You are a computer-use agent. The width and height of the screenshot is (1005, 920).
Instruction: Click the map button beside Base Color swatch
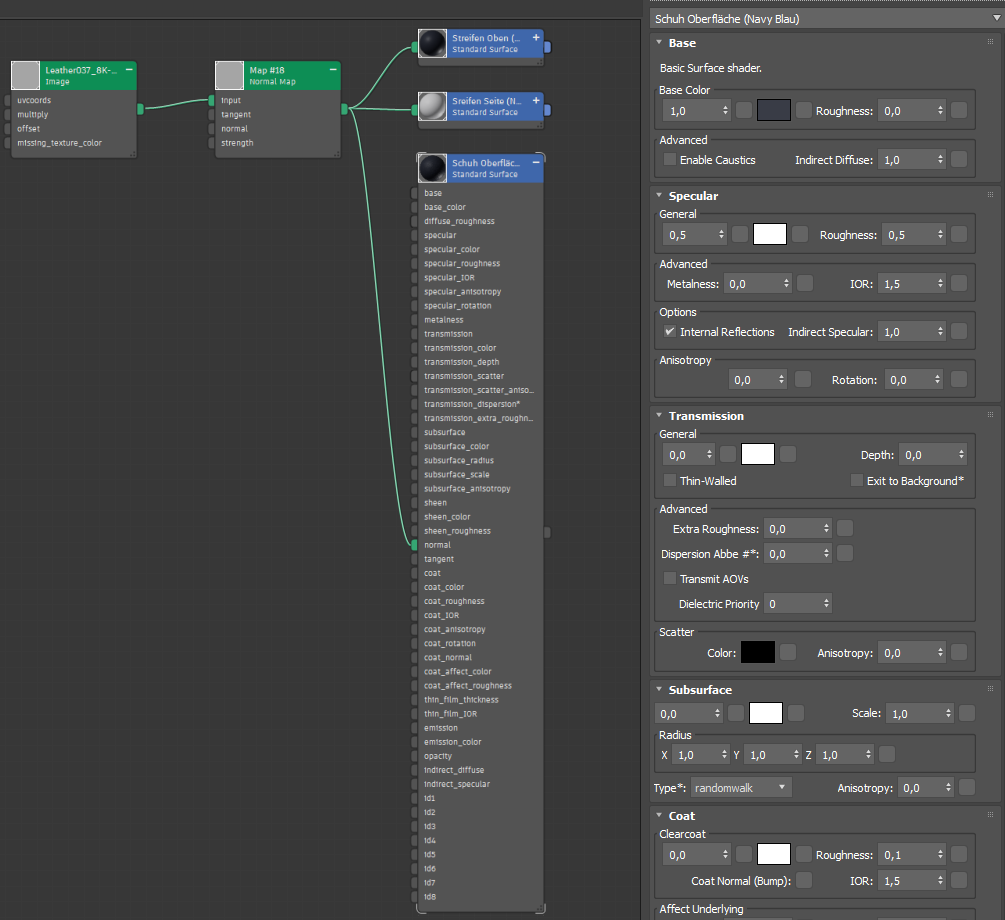[804, 111]
